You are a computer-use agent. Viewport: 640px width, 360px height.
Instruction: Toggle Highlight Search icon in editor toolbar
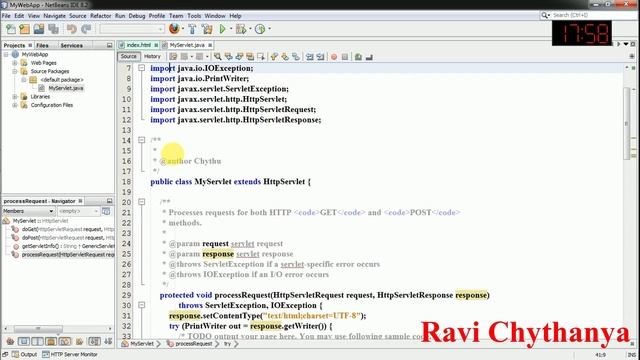click(250, 57)
